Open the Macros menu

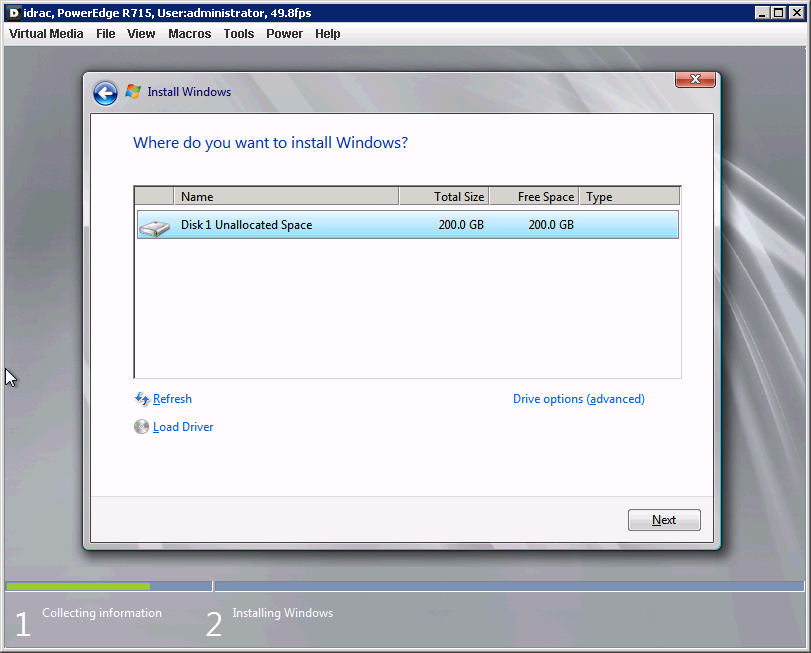point(189,34)
